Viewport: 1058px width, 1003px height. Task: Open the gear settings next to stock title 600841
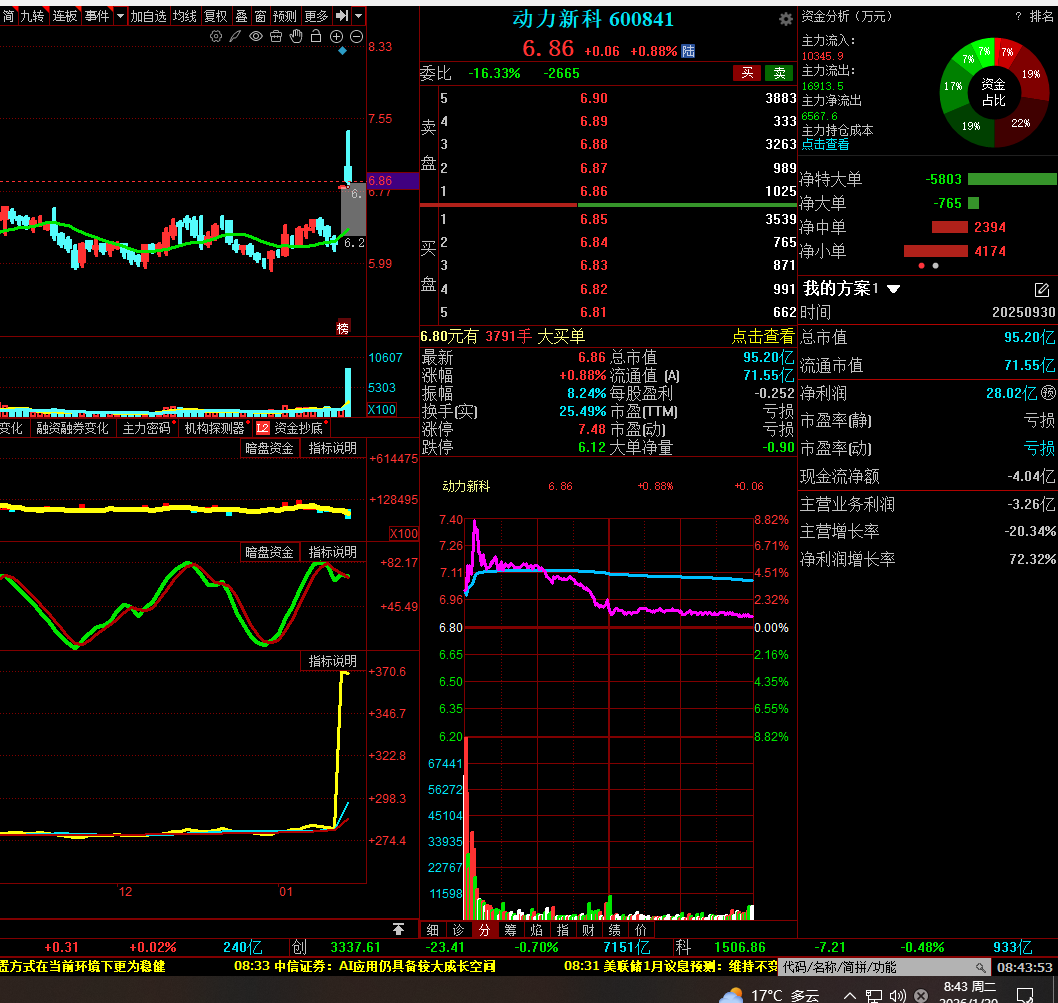click(785, 19)
